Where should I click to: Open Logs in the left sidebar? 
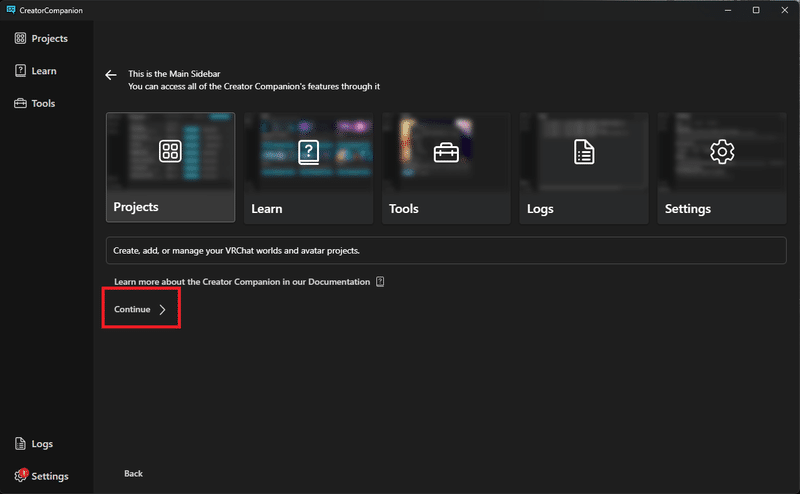point(34,443)
